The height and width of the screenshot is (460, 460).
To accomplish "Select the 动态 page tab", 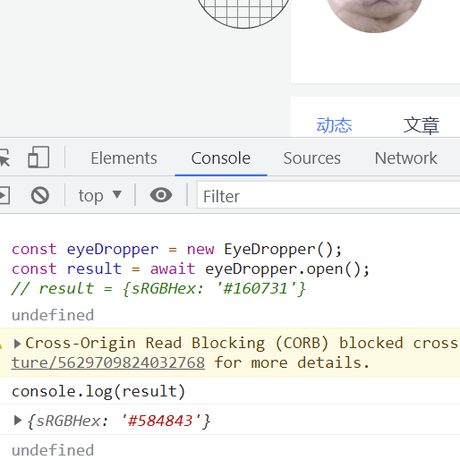I will [334, 126].
